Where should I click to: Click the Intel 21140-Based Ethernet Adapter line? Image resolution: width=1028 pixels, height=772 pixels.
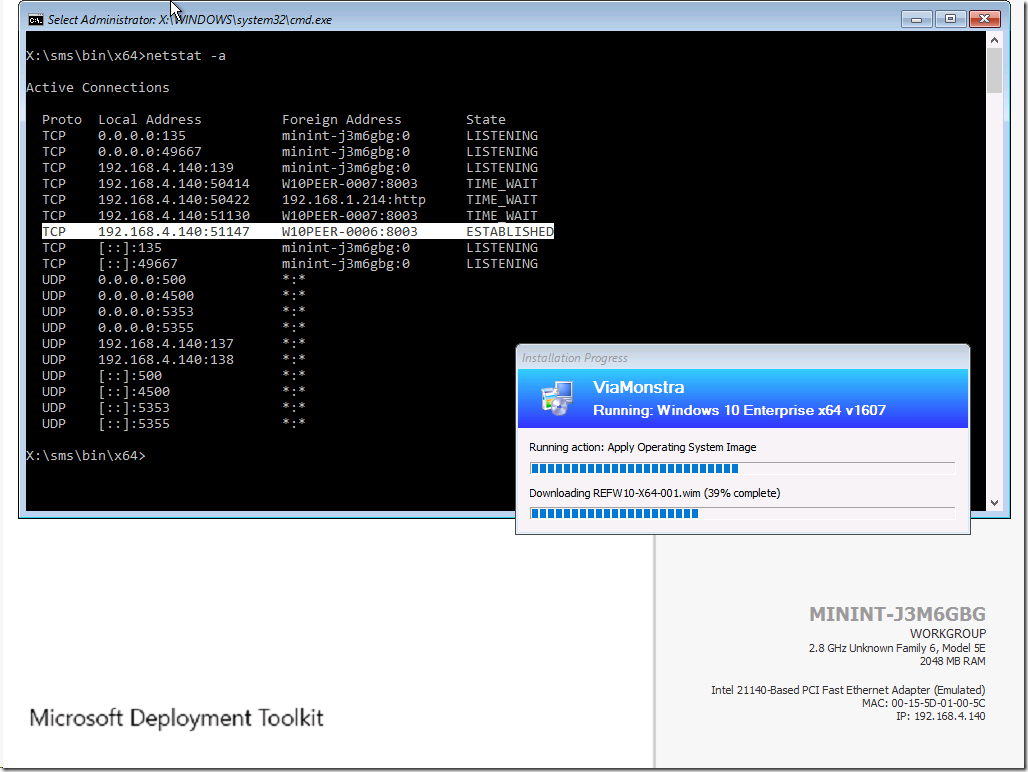[x=848, y=690]
